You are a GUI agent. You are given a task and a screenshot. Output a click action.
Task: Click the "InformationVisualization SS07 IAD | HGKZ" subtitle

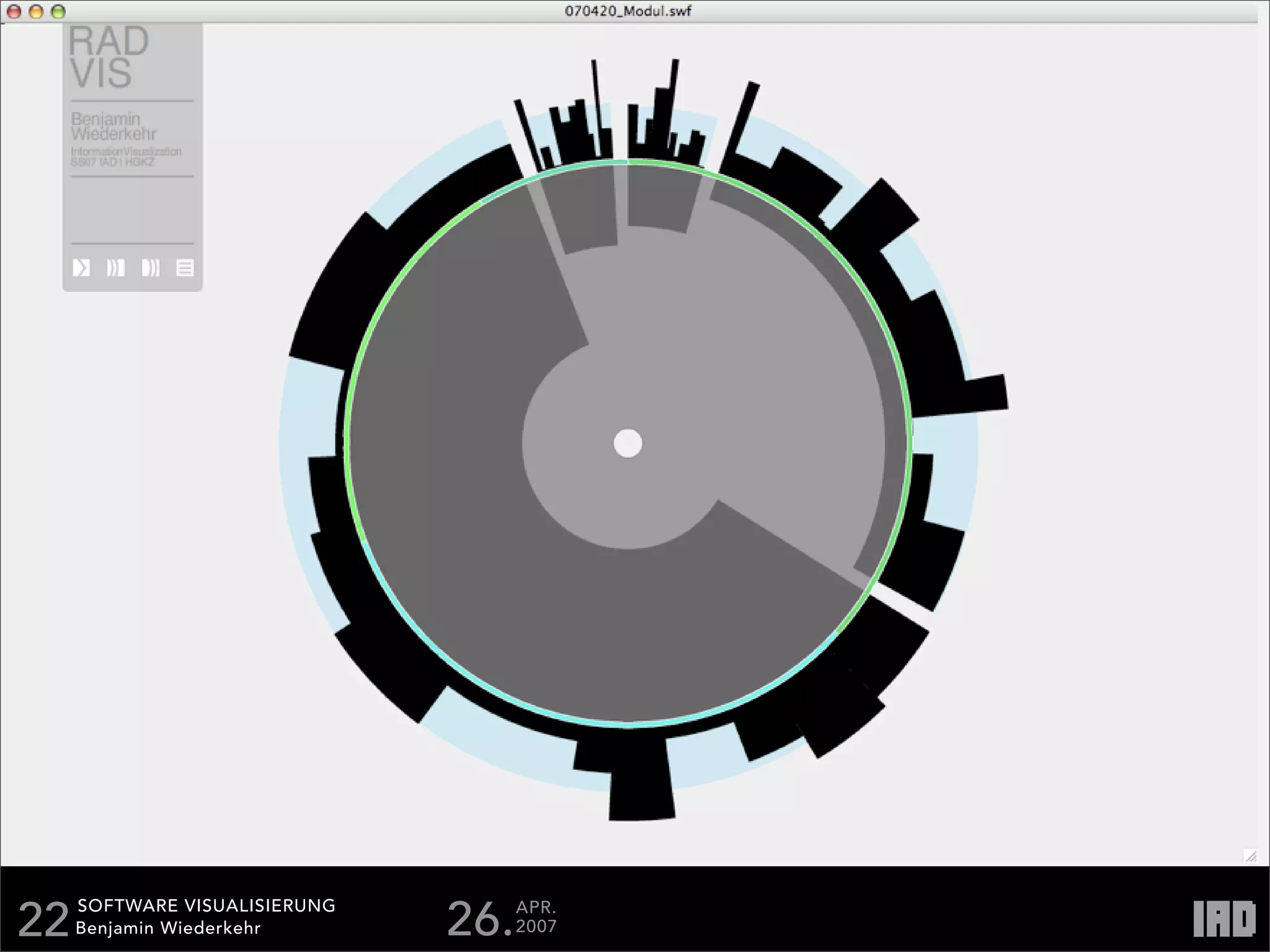tap(126, 157)
